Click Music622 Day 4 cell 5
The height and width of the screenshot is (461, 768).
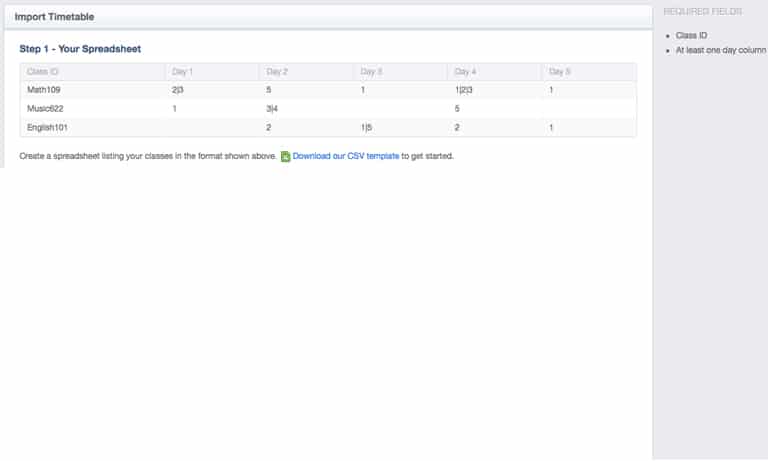[457, 109]
